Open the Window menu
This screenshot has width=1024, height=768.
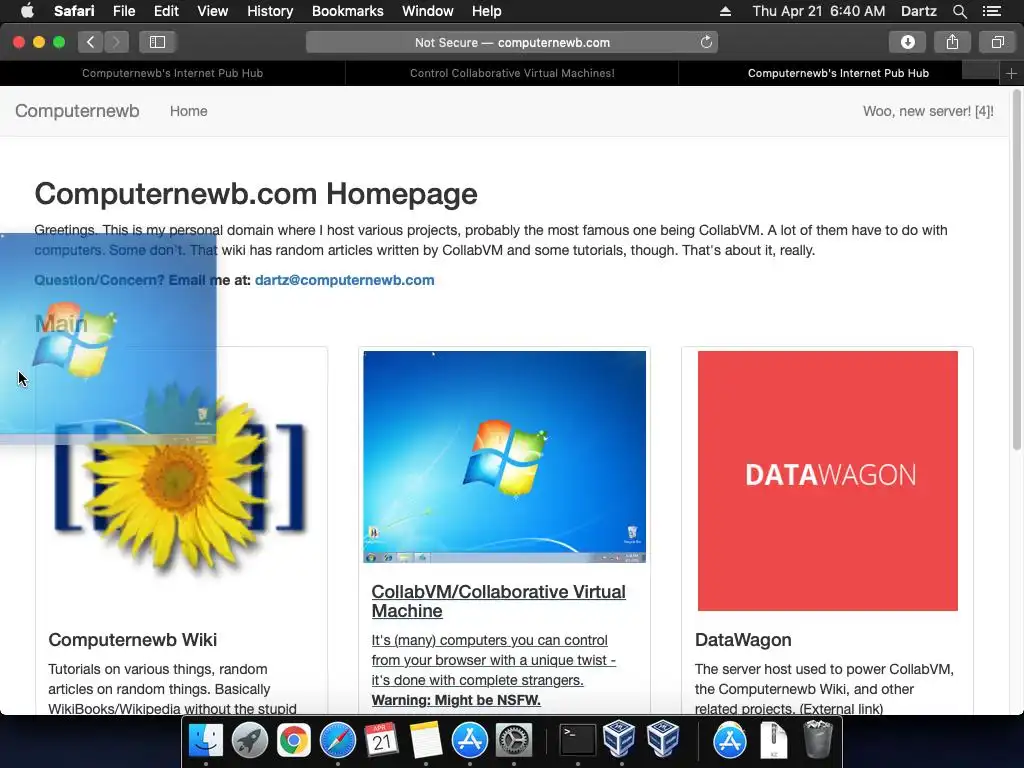tap(428, 11)
